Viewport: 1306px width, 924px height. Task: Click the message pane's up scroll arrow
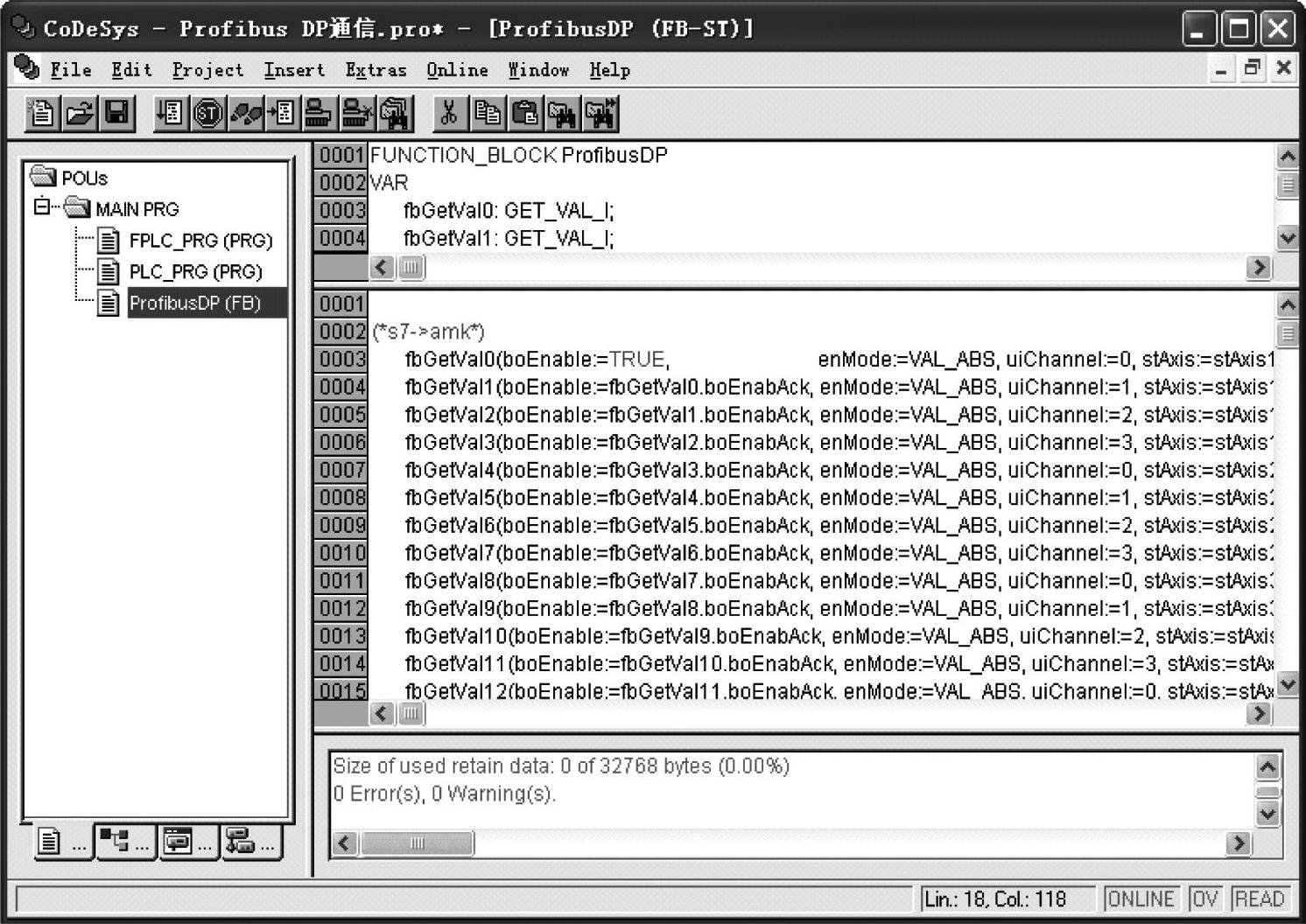1268,767
